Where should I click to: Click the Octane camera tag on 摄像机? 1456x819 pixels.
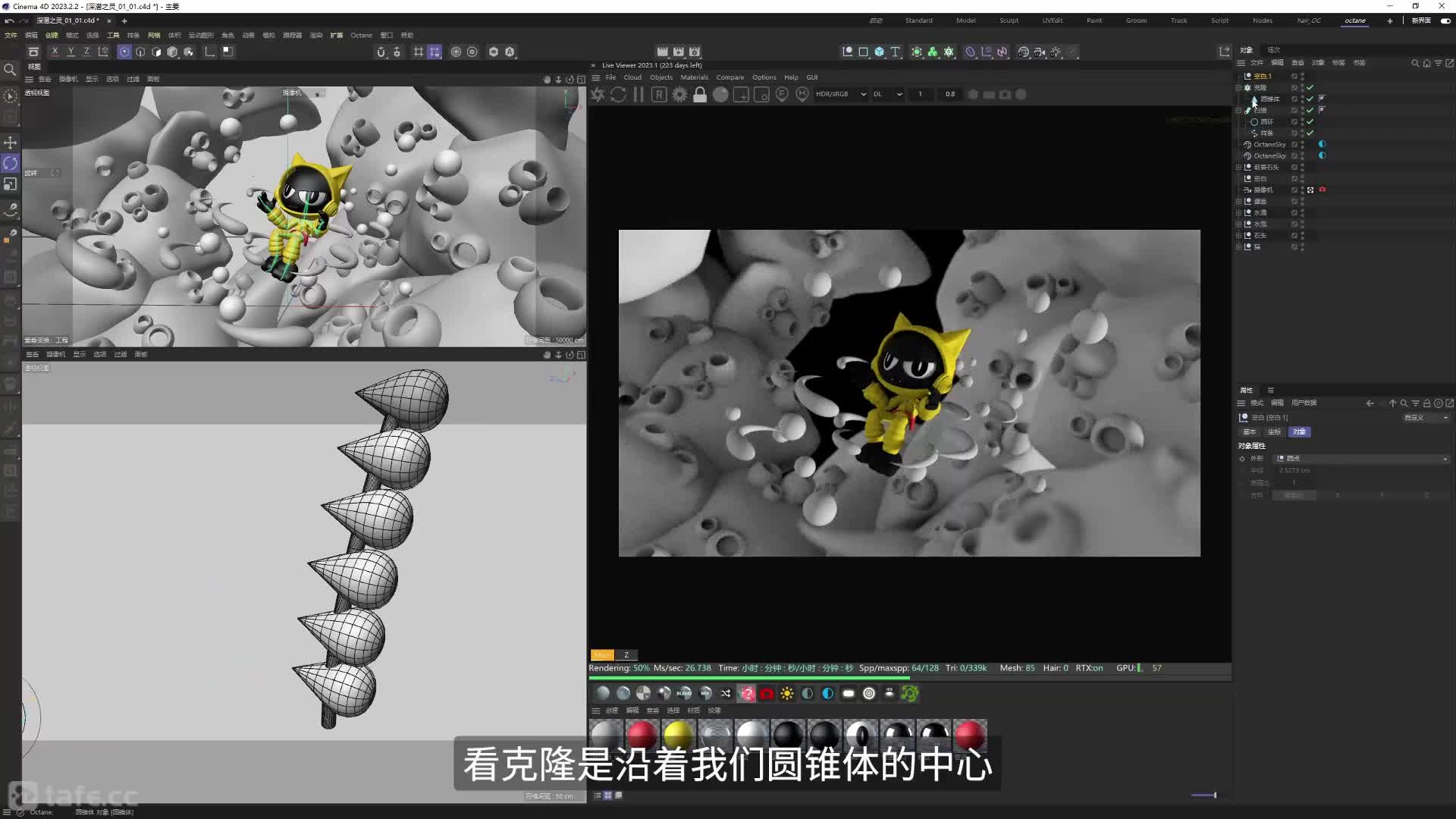(1323, 190)
